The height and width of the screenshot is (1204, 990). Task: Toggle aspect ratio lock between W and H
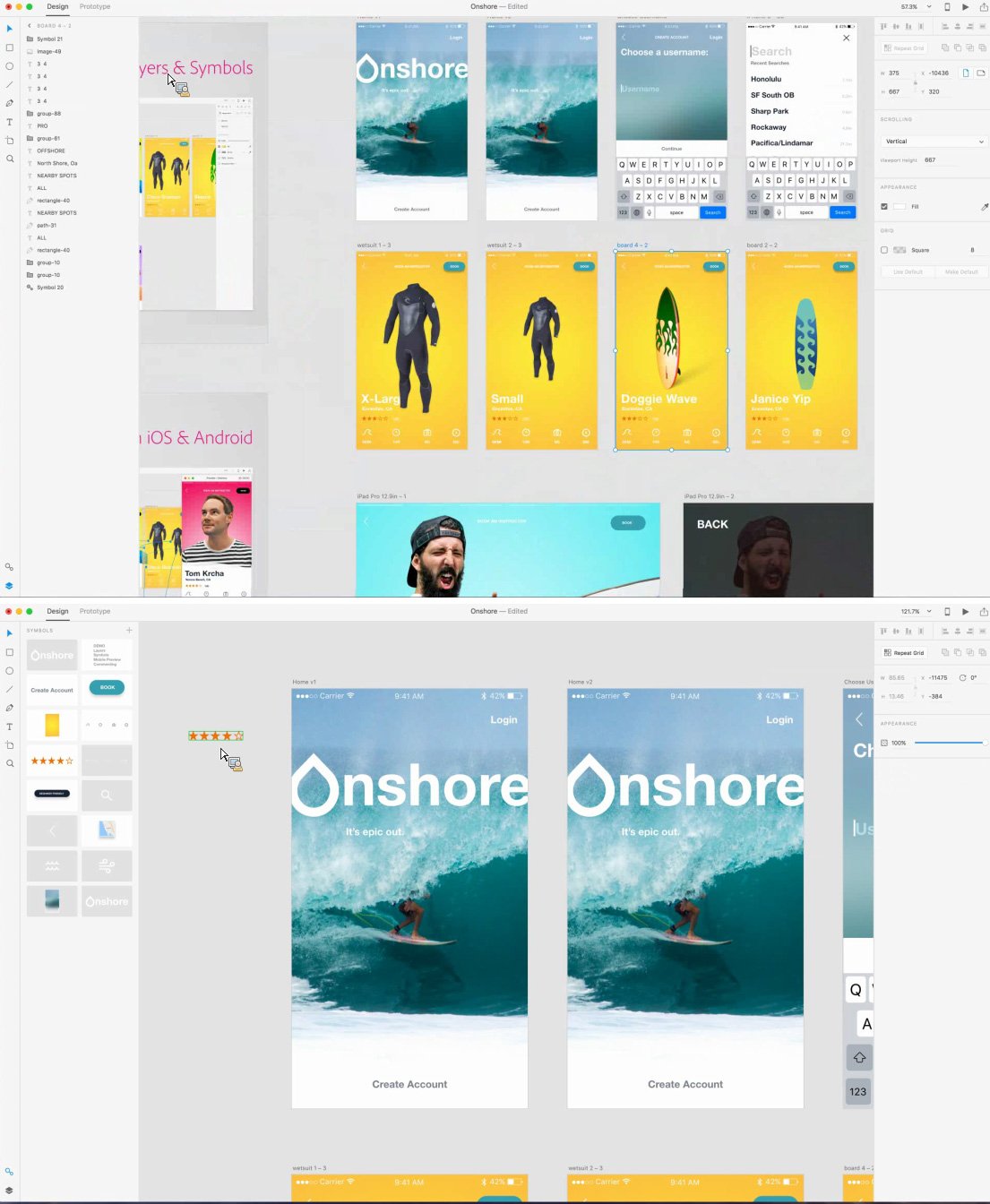[x=915, y=82]
